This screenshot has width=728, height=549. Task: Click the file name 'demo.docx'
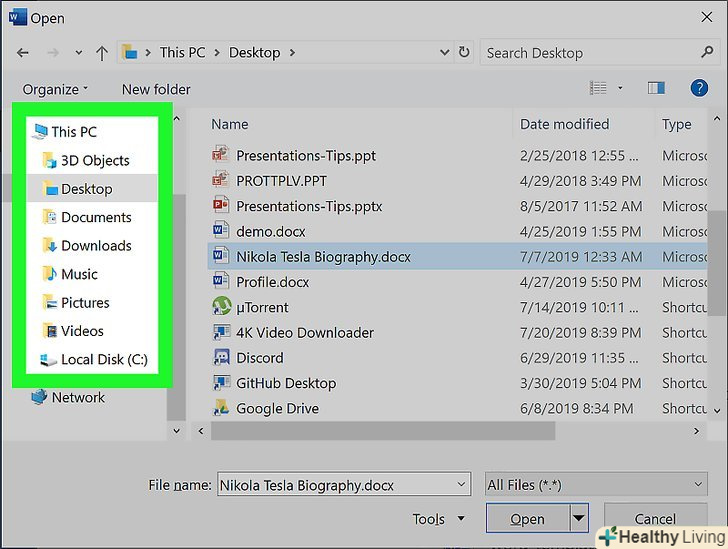271,231
